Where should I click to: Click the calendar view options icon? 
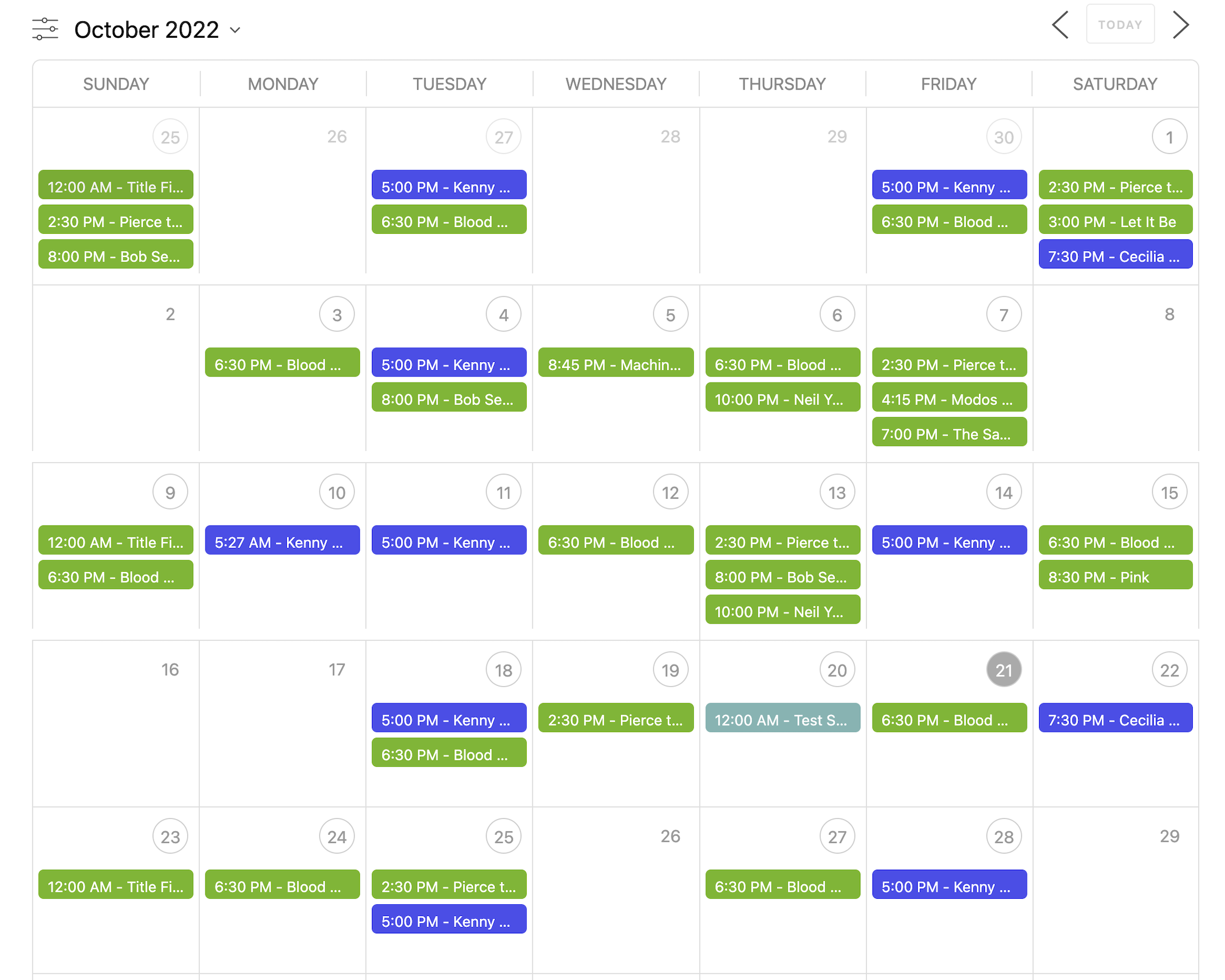45,28
